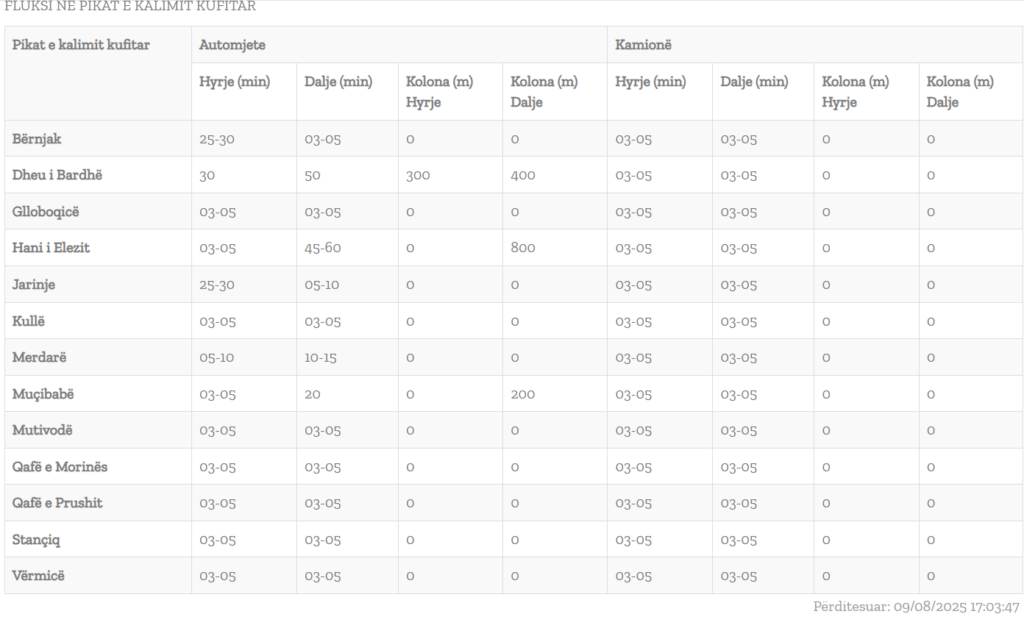Select the 300 queue cell for Dheu i Bardhë
The width and height of the screenshot is (1024, 625).
pyautogui.click(x=418, y=175)
